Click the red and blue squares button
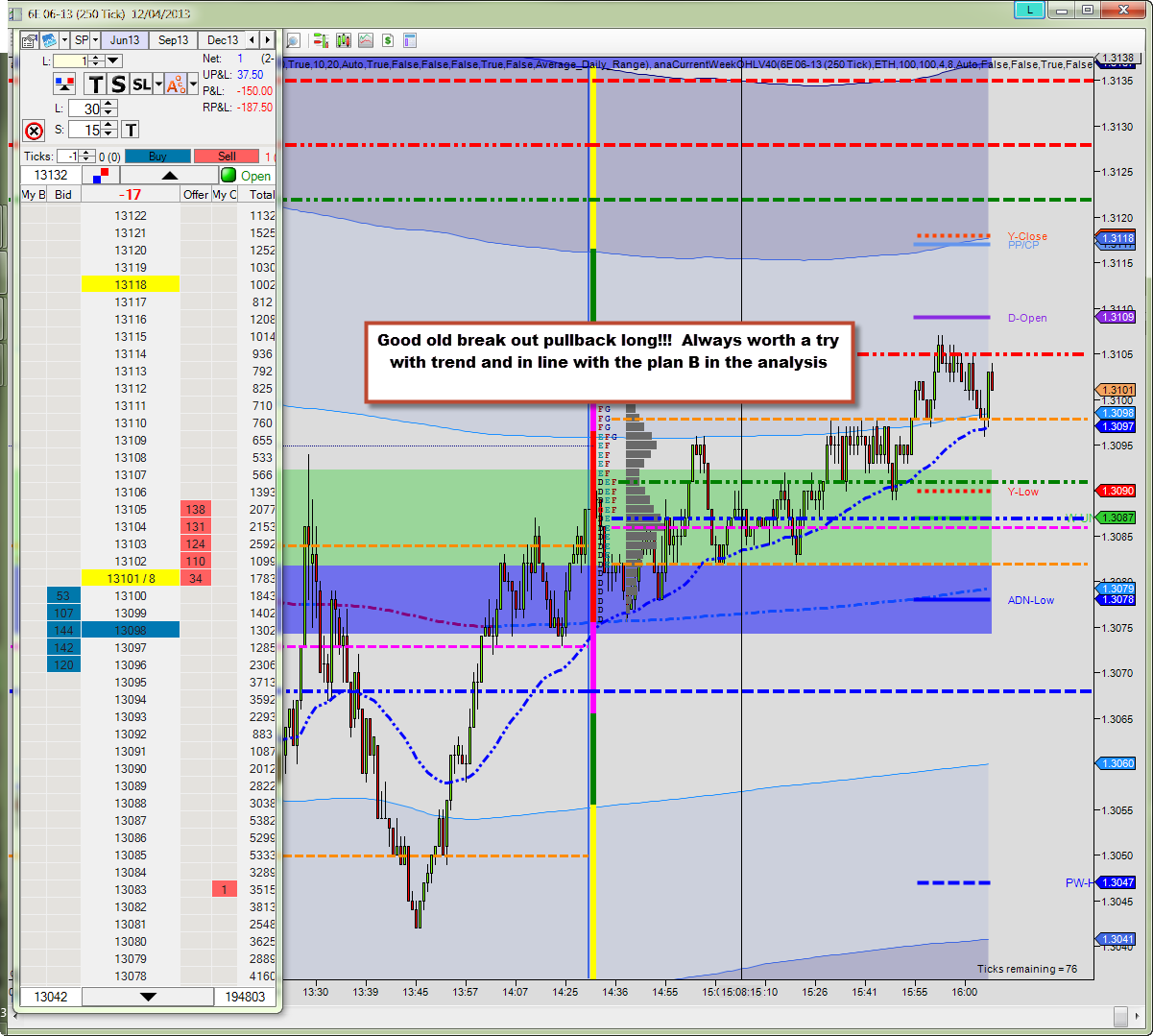The height and width of the screenshot is (1036, 1153). (x=101, y=176)
